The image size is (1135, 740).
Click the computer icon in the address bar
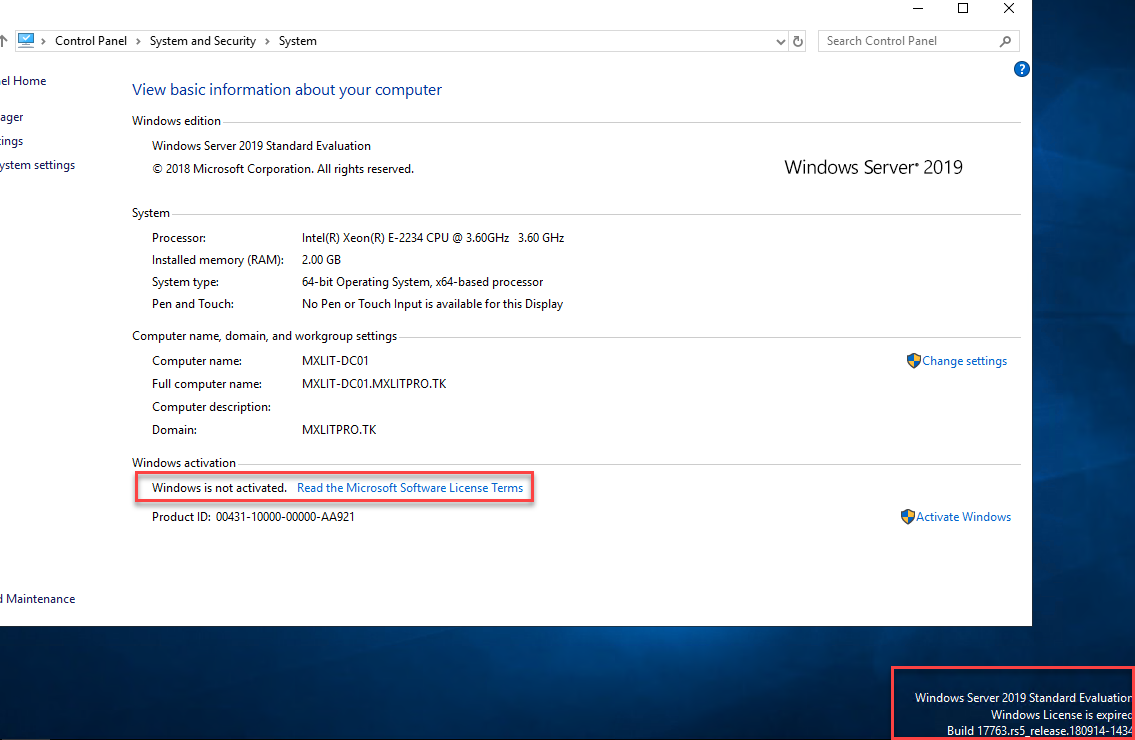(26, 41)
